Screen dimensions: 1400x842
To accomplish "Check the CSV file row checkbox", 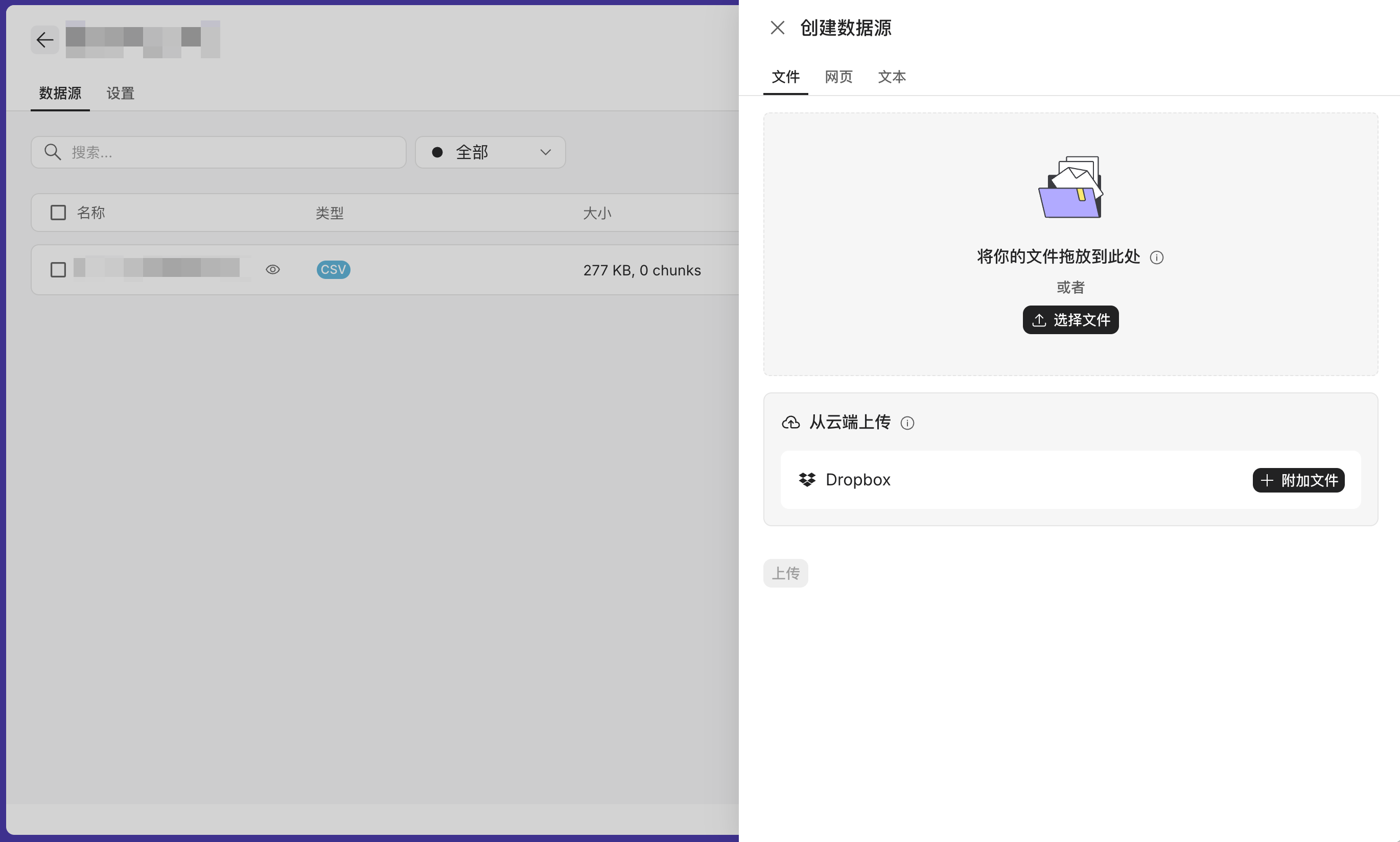I will coord(58,269).
